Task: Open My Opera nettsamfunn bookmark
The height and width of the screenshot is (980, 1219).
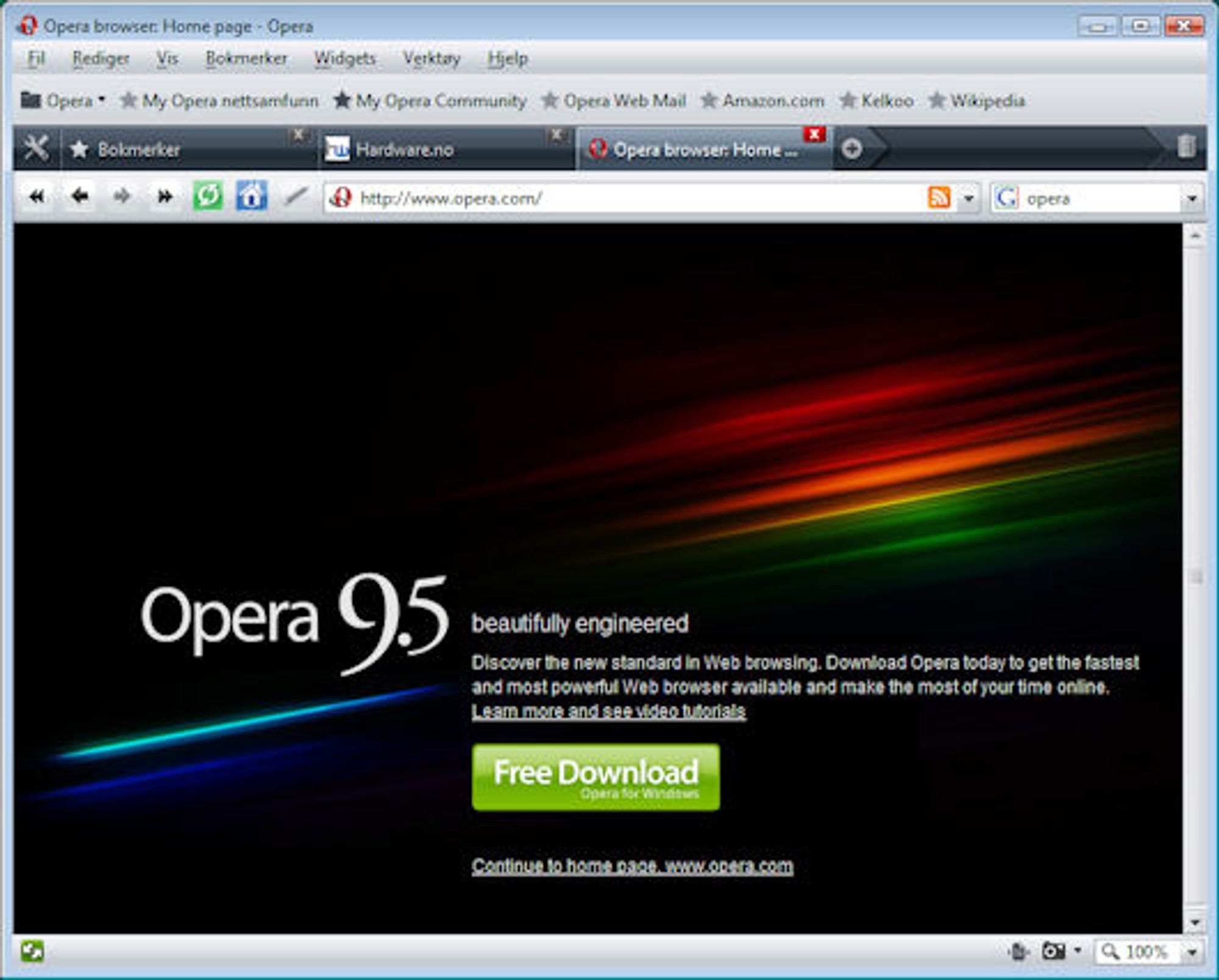Action: click(x=219, y=100)
